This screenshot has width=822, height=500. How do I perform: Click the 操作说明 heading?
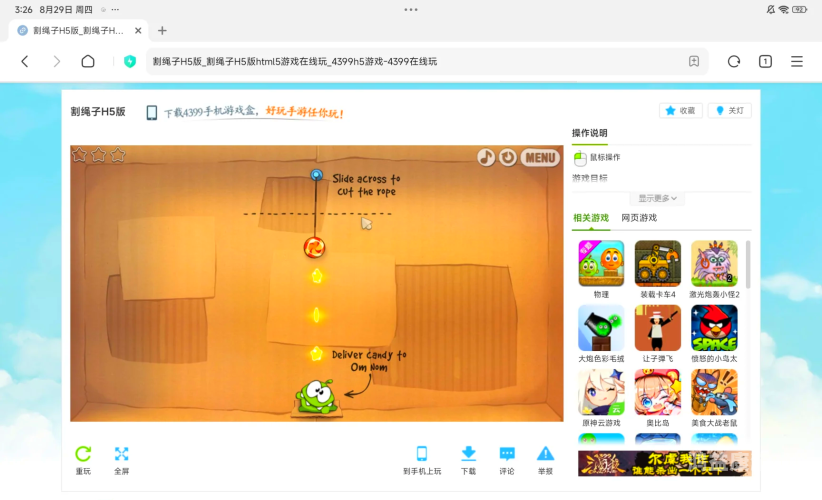[x=590, y=133]
